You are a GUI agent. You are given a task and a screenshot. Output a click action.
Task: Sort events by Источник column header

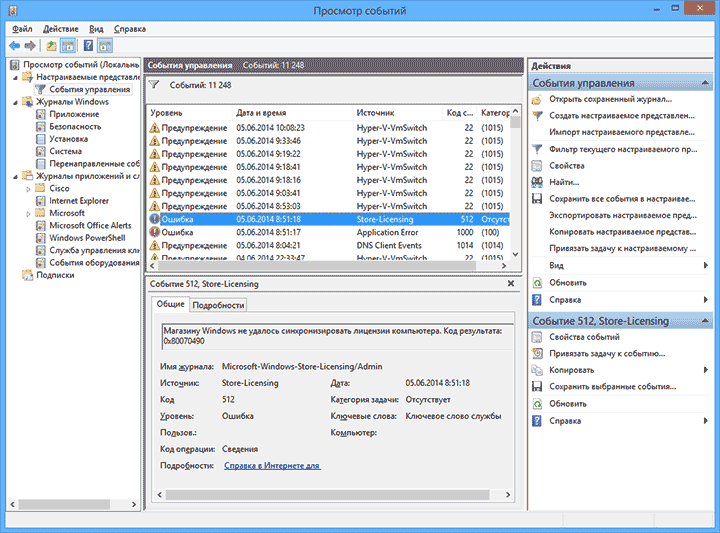(398, 113)
